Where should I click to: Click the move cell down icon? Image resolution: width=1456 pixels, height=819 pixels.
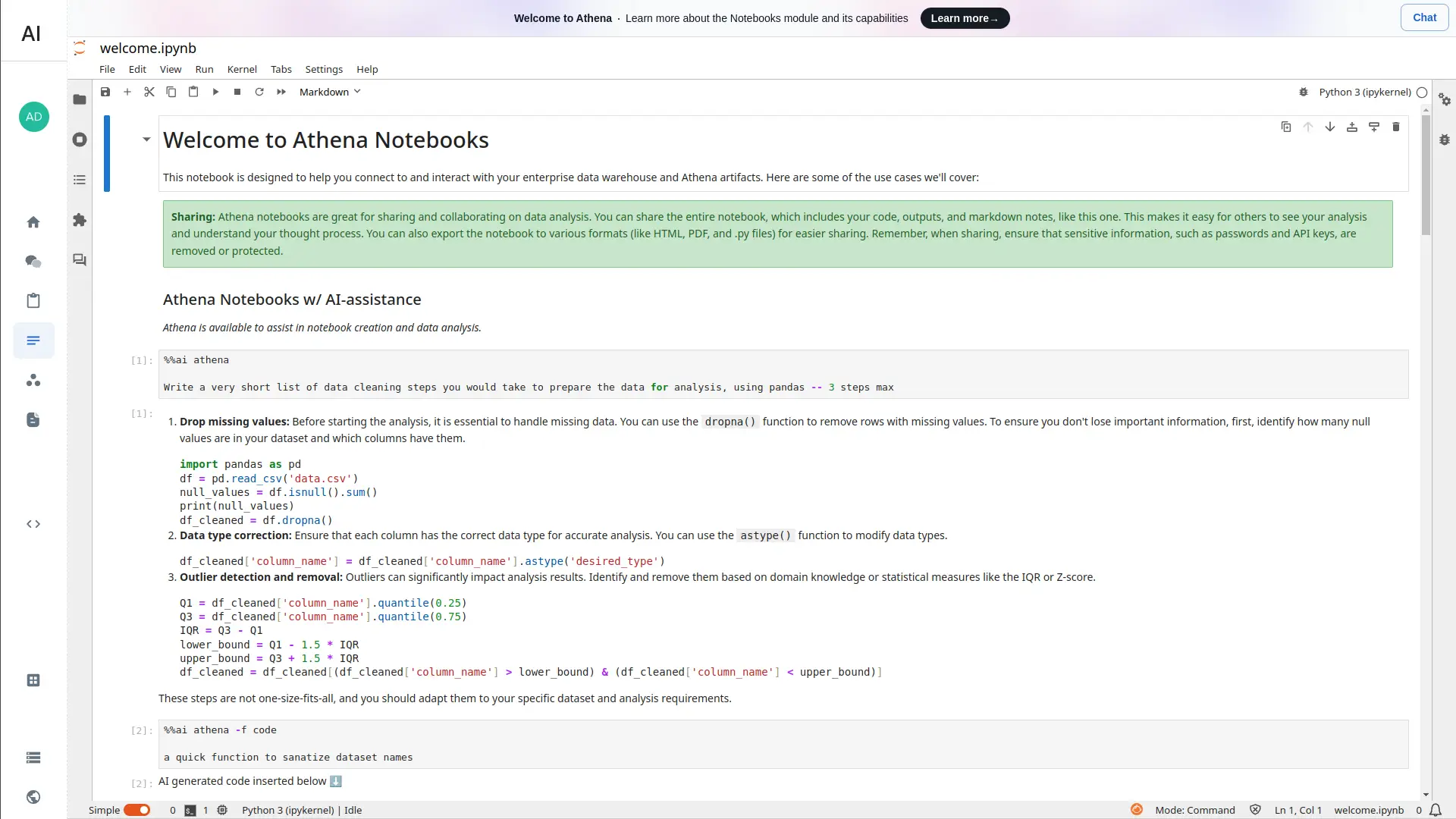tap(1329, 127)
